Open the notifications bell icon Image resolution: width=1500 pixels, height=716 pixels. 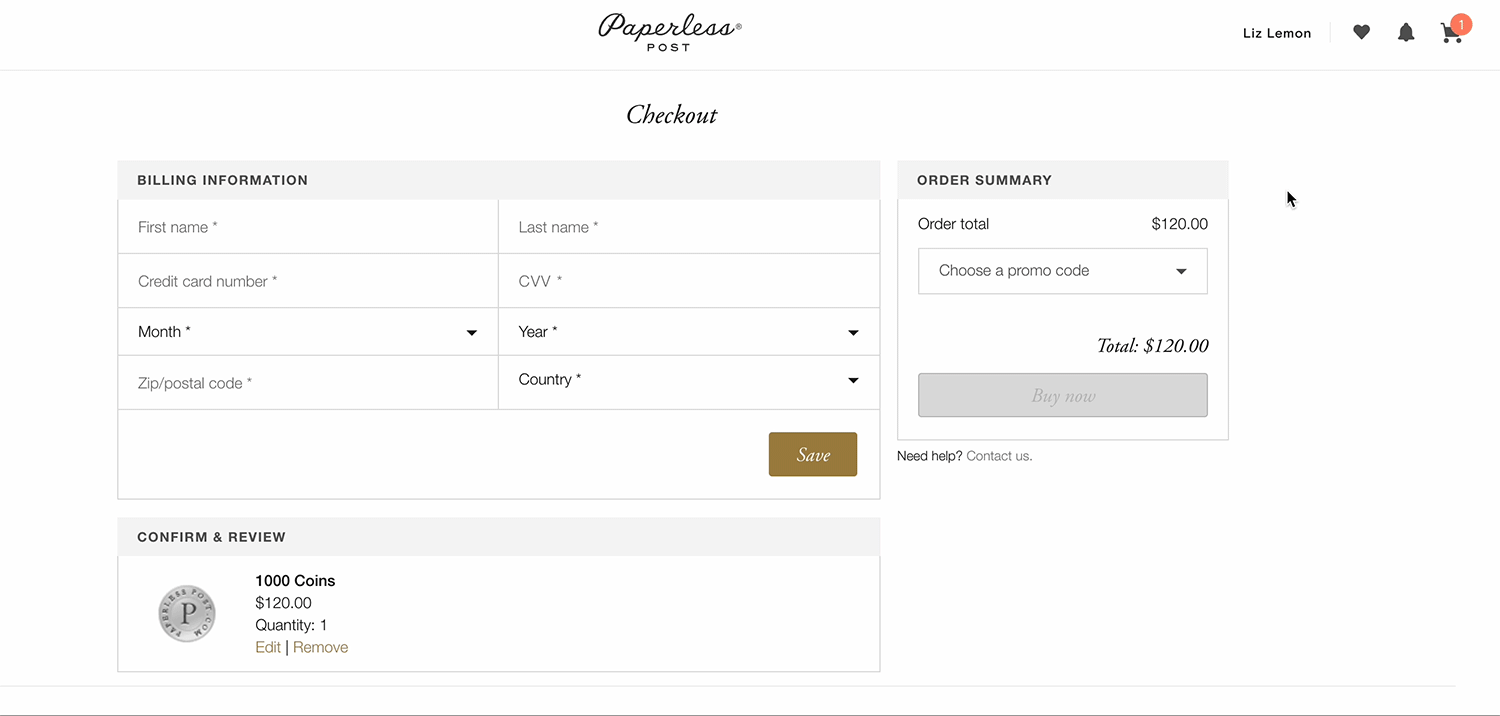1406,32
